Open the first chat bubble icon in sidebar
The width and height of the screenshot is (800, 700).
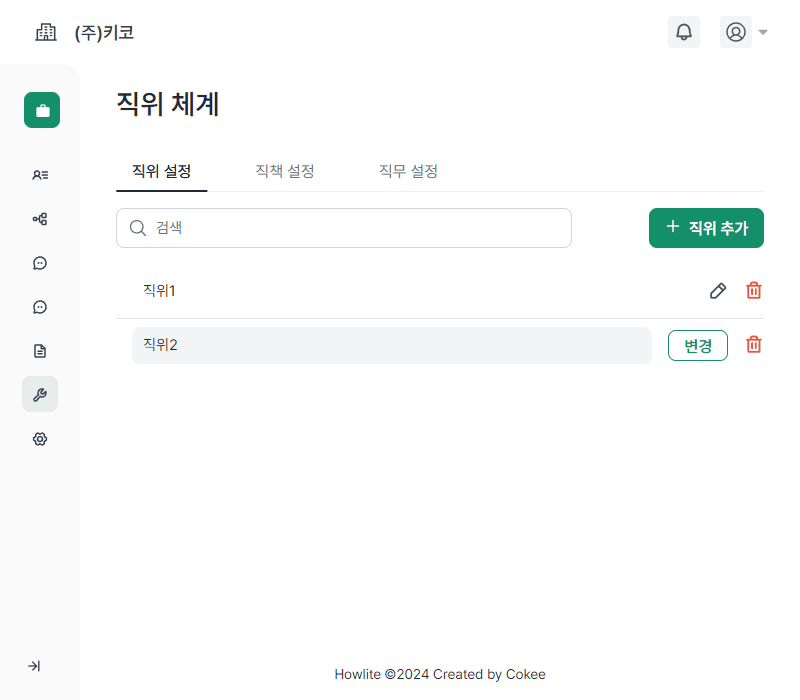pyautogui.click(x=39, y=263)
